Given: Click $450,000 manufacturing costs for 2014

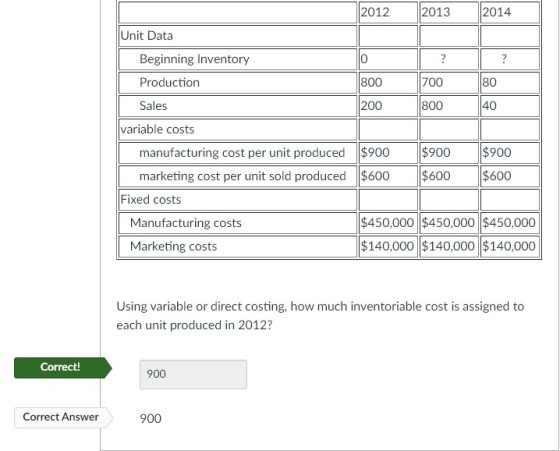Looking at the screenshot, I should [510, 223].
